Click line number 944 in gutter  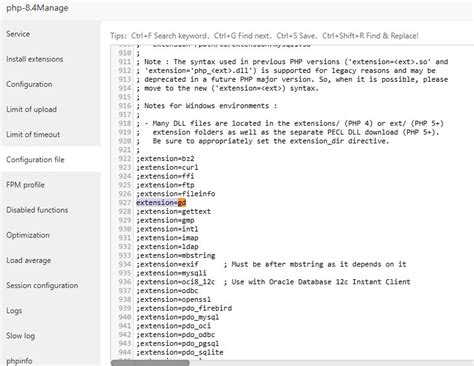pos(125,352)
